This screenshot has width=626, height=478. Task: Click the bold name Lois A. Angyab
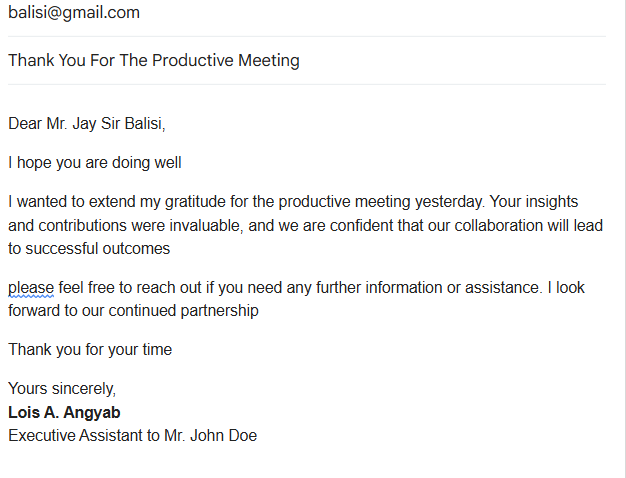[x=64, y=412]
